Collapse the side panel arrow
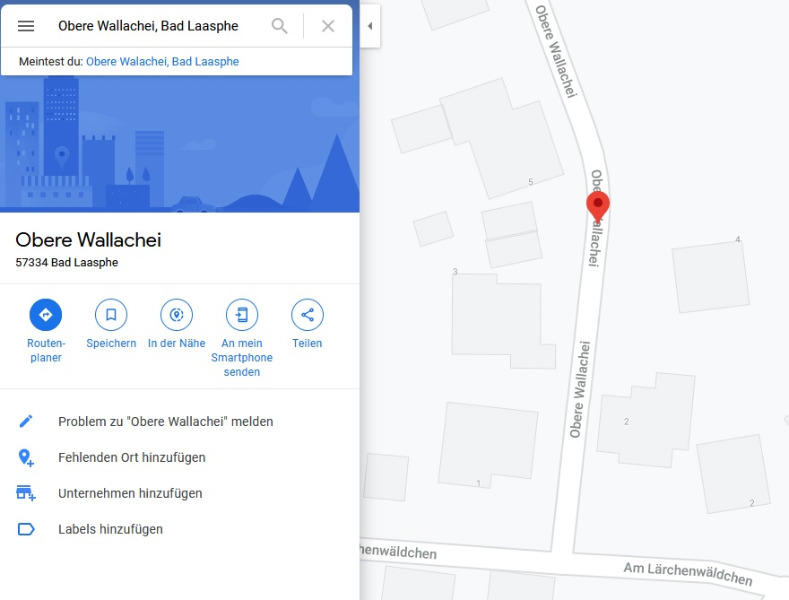This screenshot has width=789, height=600. [x=370, y=26]
